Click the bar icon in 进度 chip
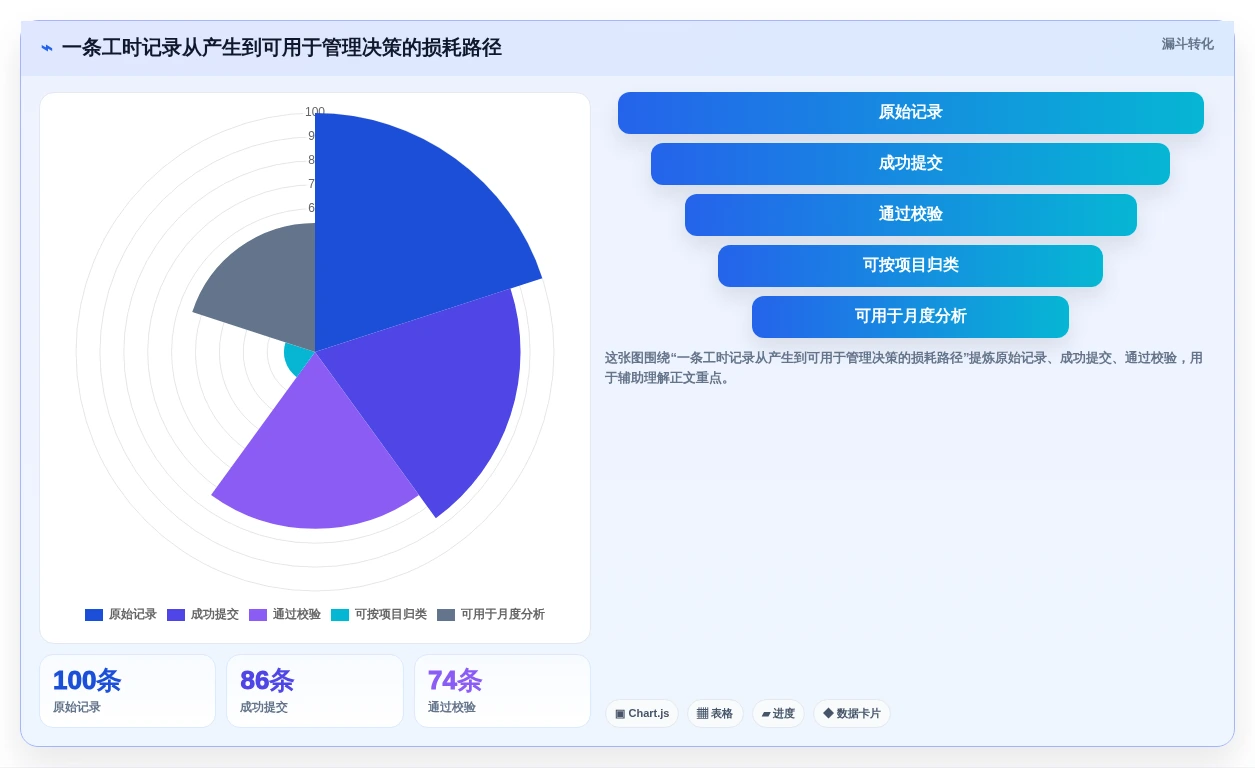Screen dimensions: 1255x768 click(766, 714)
